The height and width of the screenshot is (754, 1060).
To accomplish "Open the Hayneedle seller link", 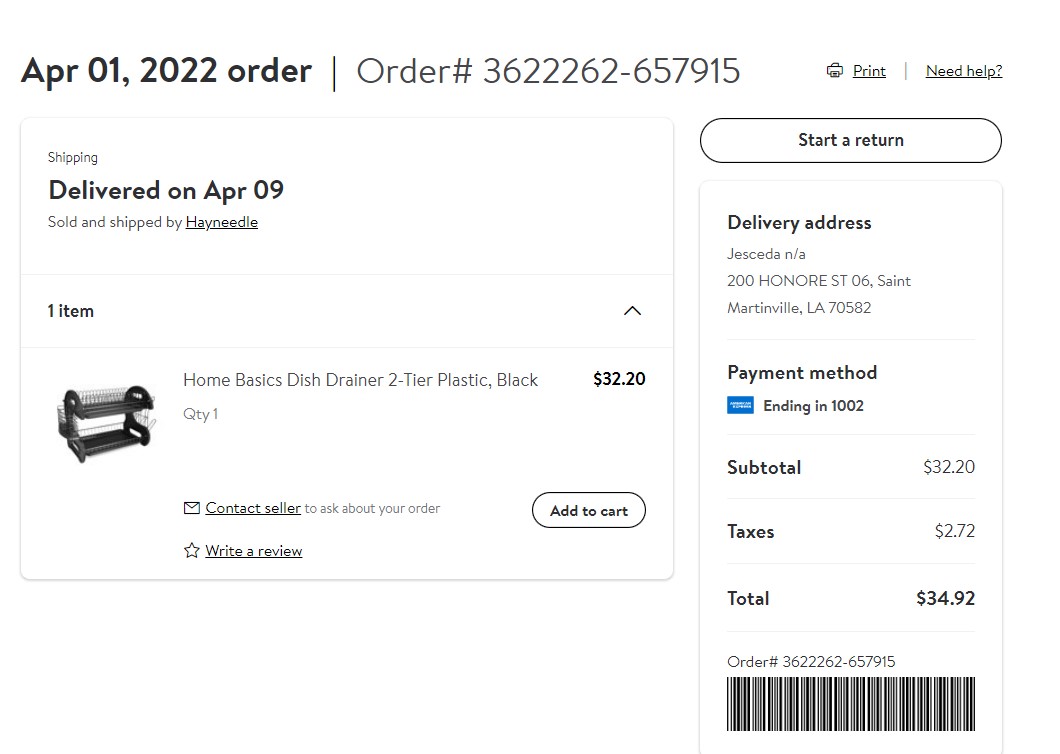I will click(222, 222).
